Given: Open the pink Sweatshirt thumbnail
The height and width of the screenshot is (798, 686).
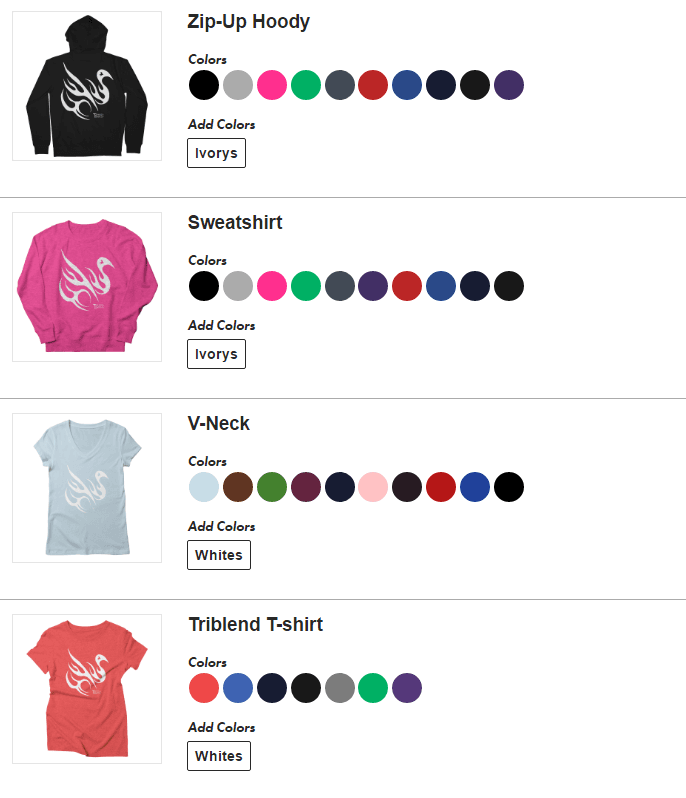Looking at the screenshot, I should click(87, 287).
